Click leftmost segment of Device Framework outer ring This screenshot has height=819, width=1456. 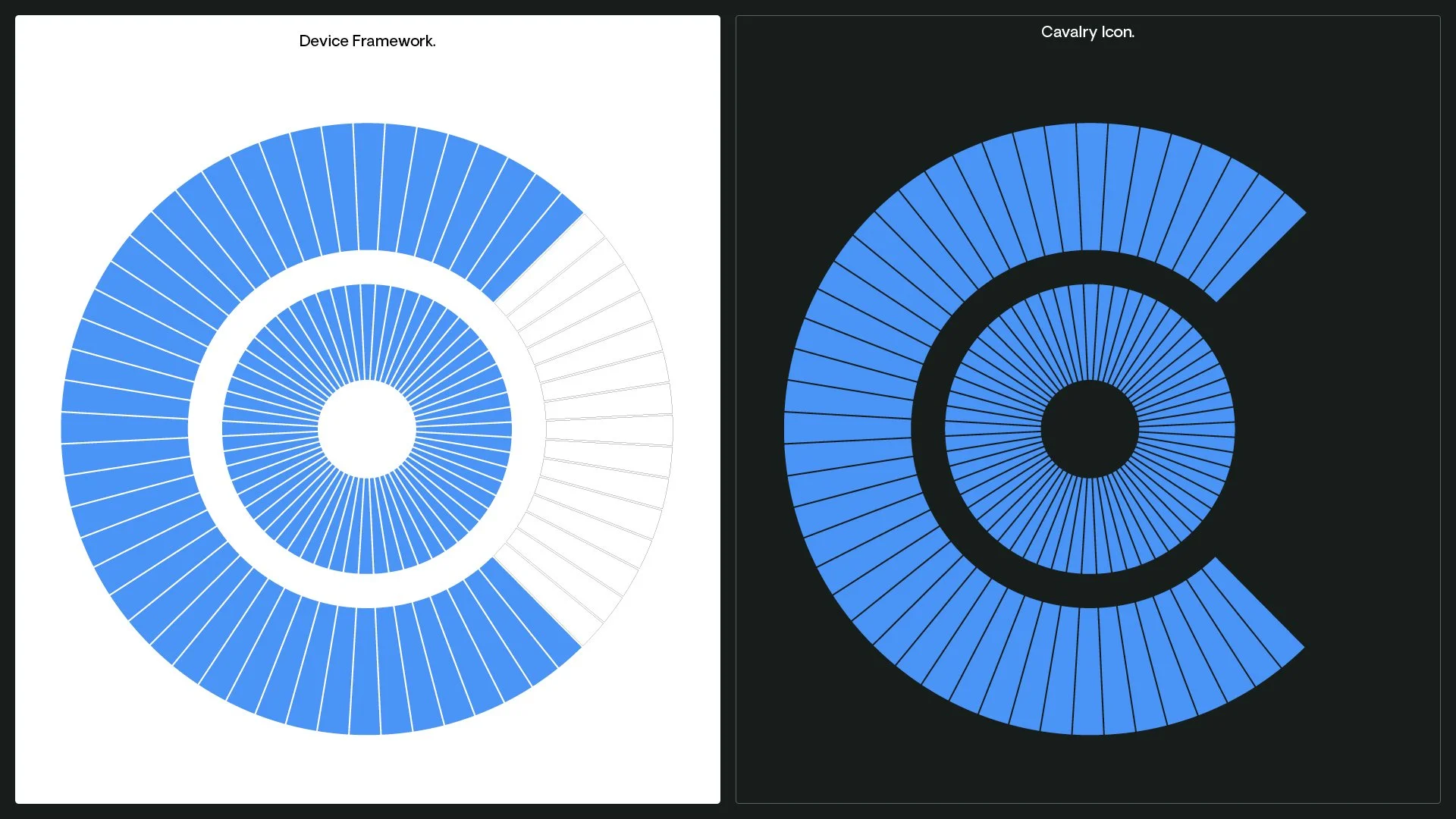(124, 428)
